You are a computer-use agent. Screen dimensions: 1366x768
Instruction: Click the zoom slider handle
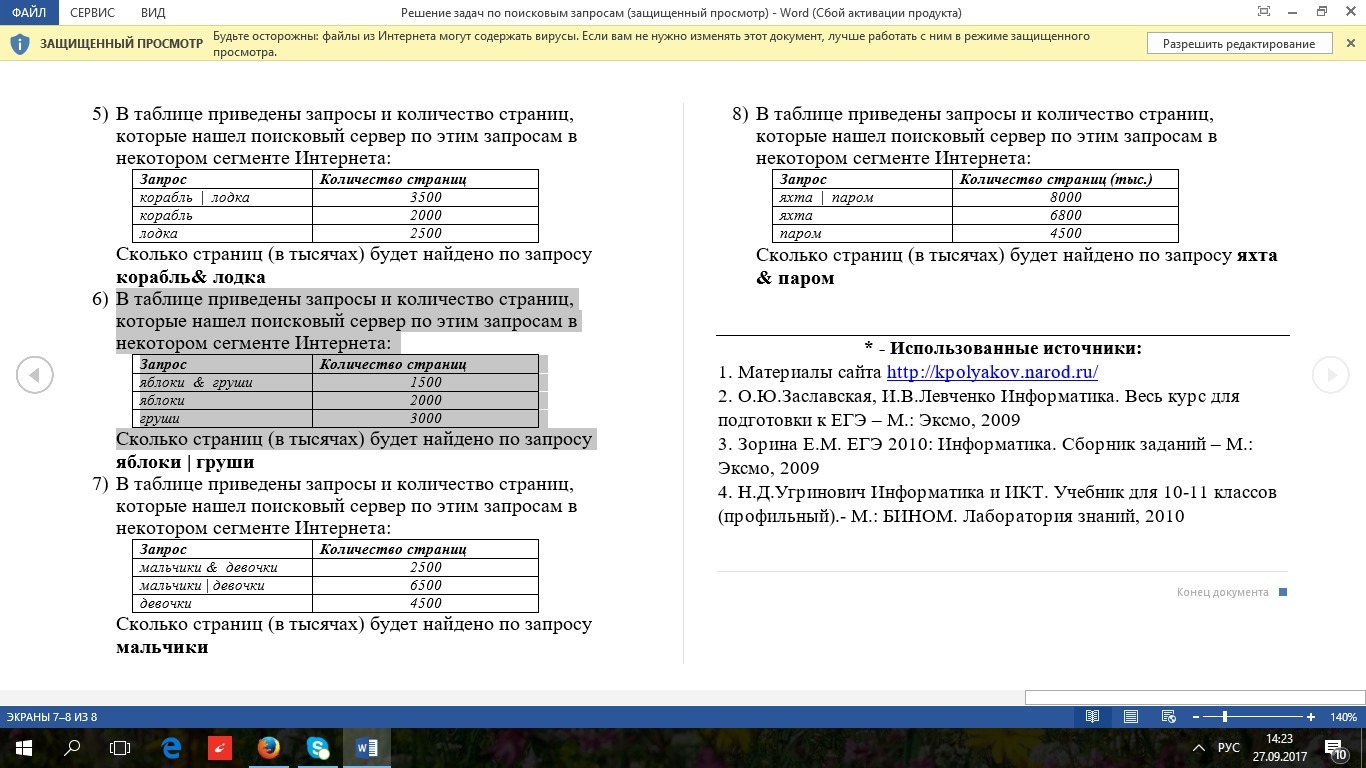click(1225, 716)
